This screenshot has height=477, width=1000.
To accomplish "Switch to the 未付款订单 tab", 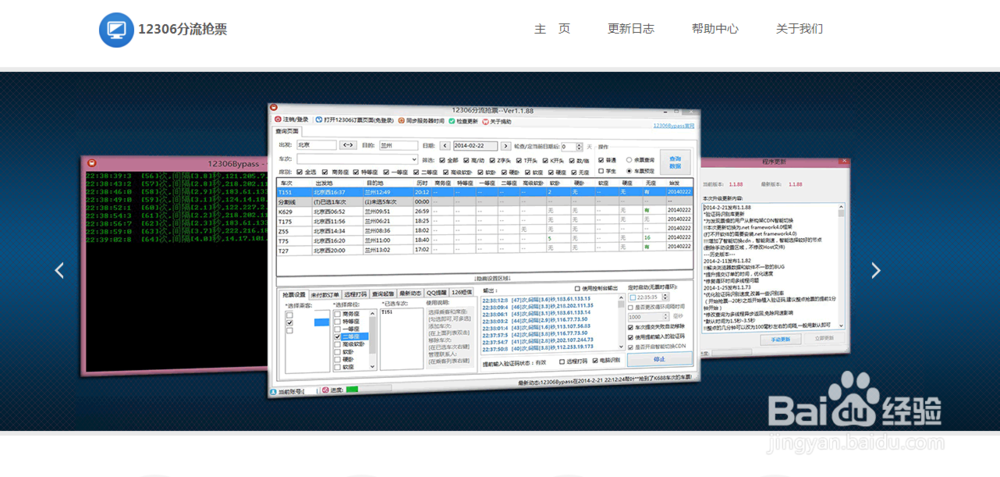I will pyautogui.click(x=325, y=295).
